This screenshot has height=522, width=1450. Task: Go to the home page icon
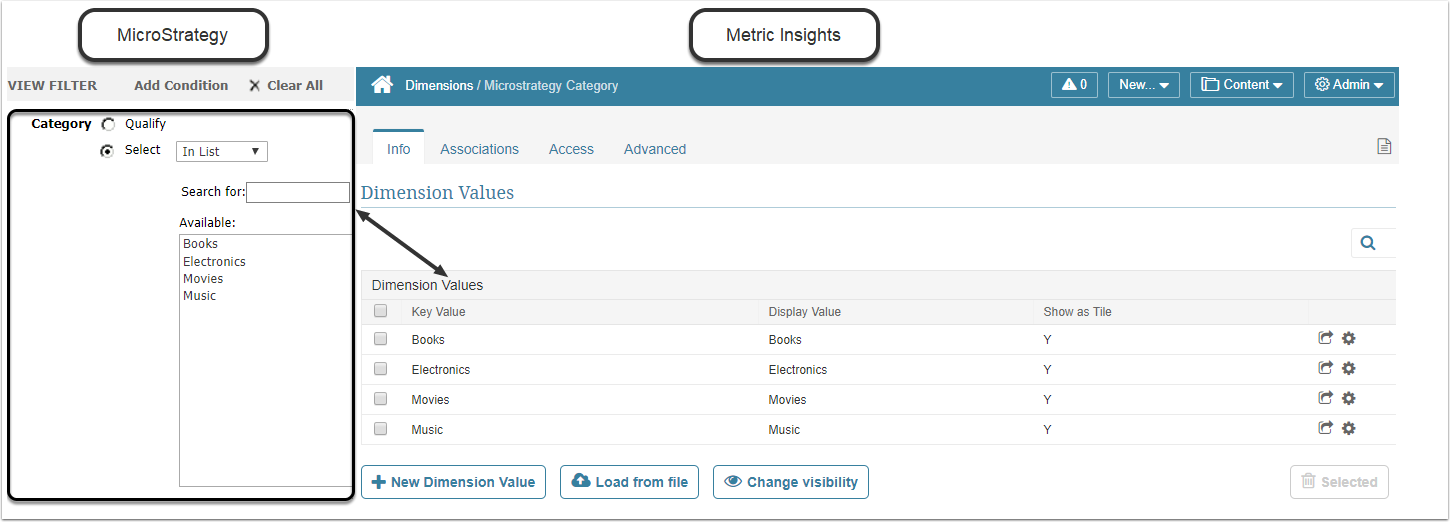pos(382,85)
